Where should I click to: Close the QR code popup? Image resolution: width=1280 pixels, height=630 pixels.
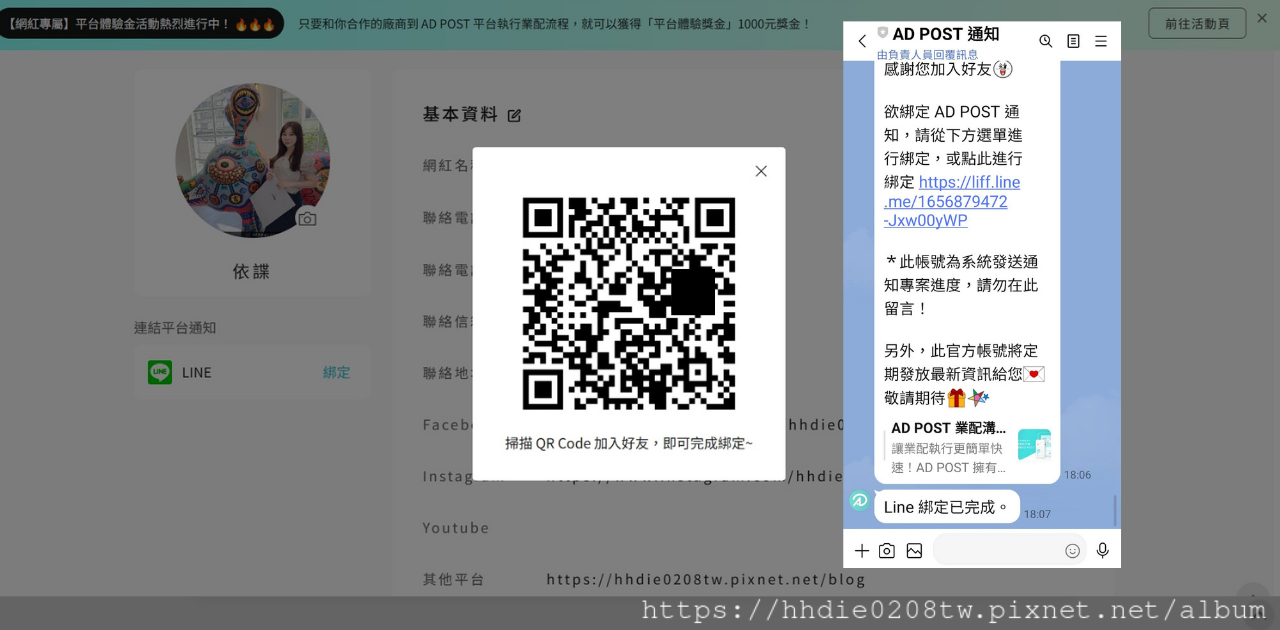[x=761, y=171]
